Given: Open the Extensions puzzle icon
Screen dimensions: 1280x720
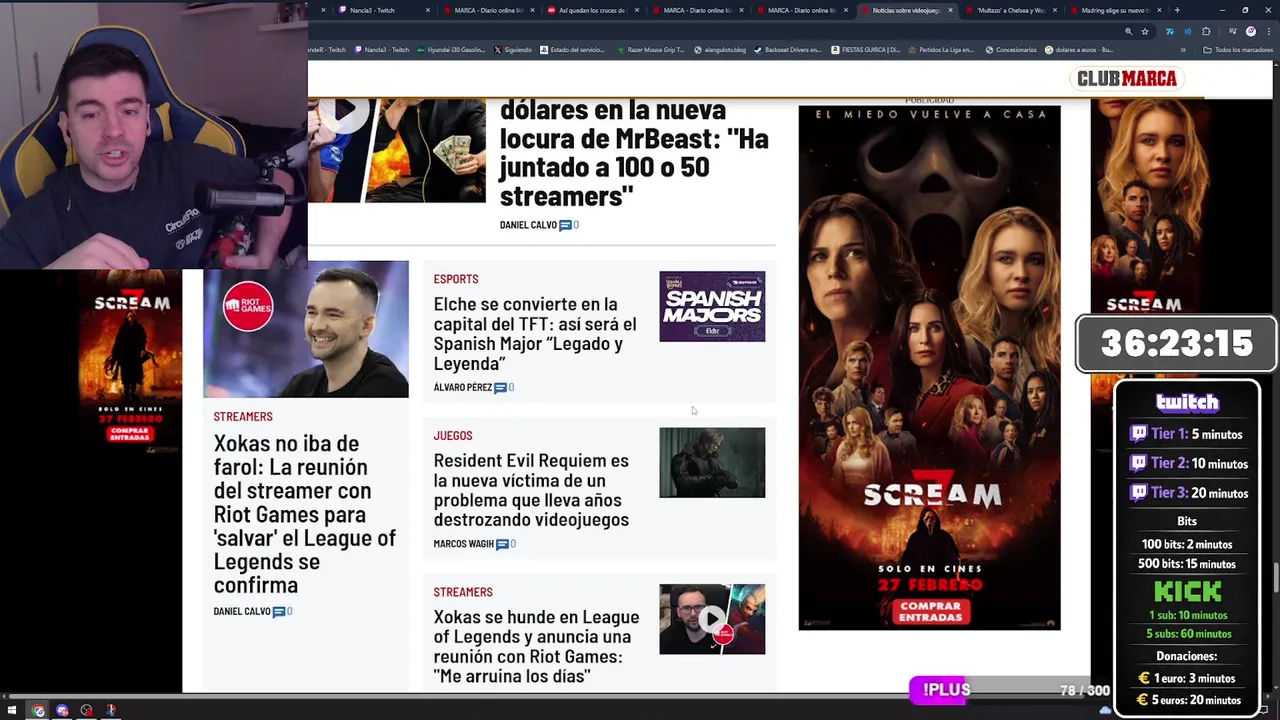Looking at the screenshot, I should [1206, 31].
